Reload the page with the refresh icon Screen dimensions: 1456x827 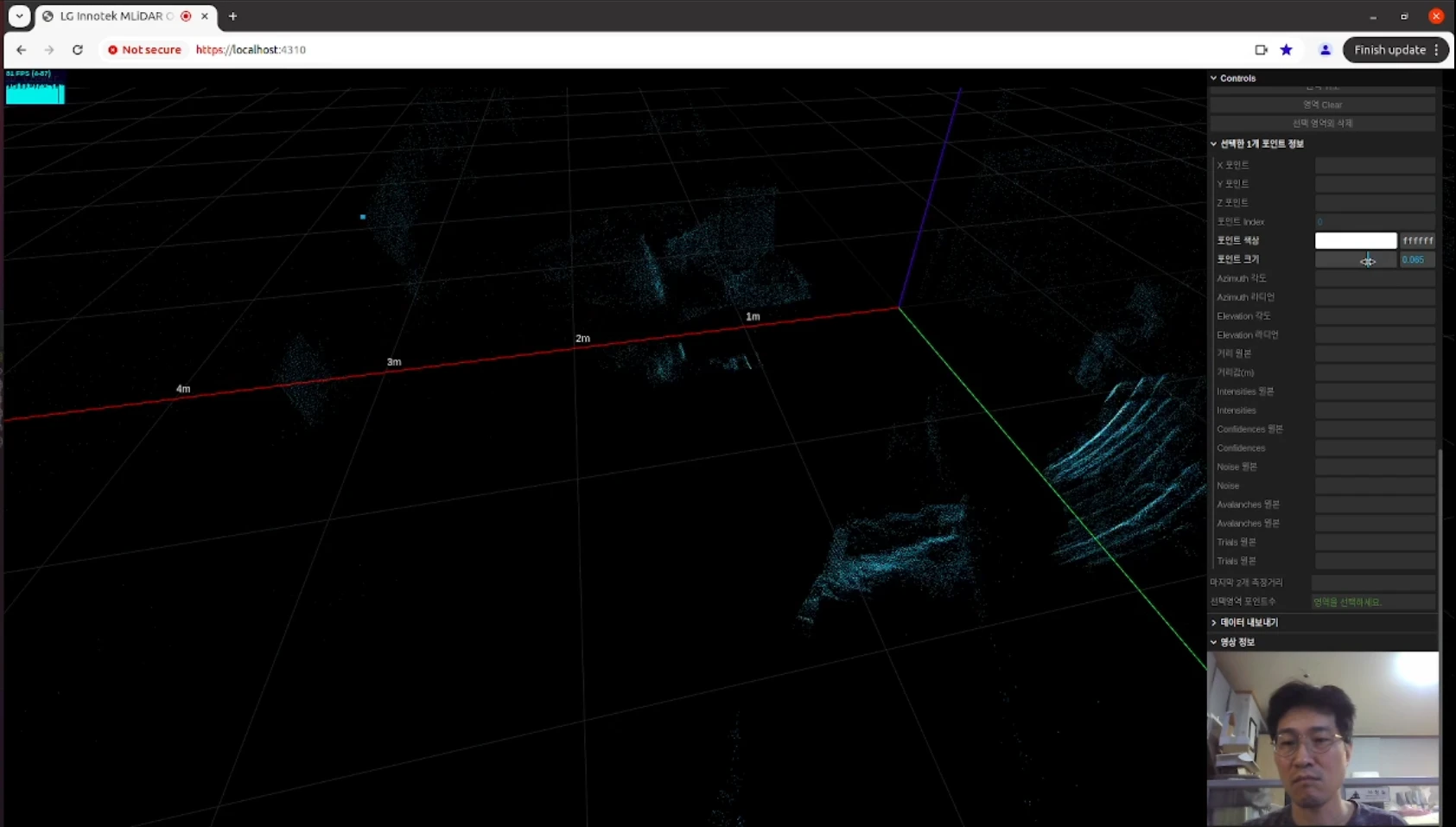(78, 50)
